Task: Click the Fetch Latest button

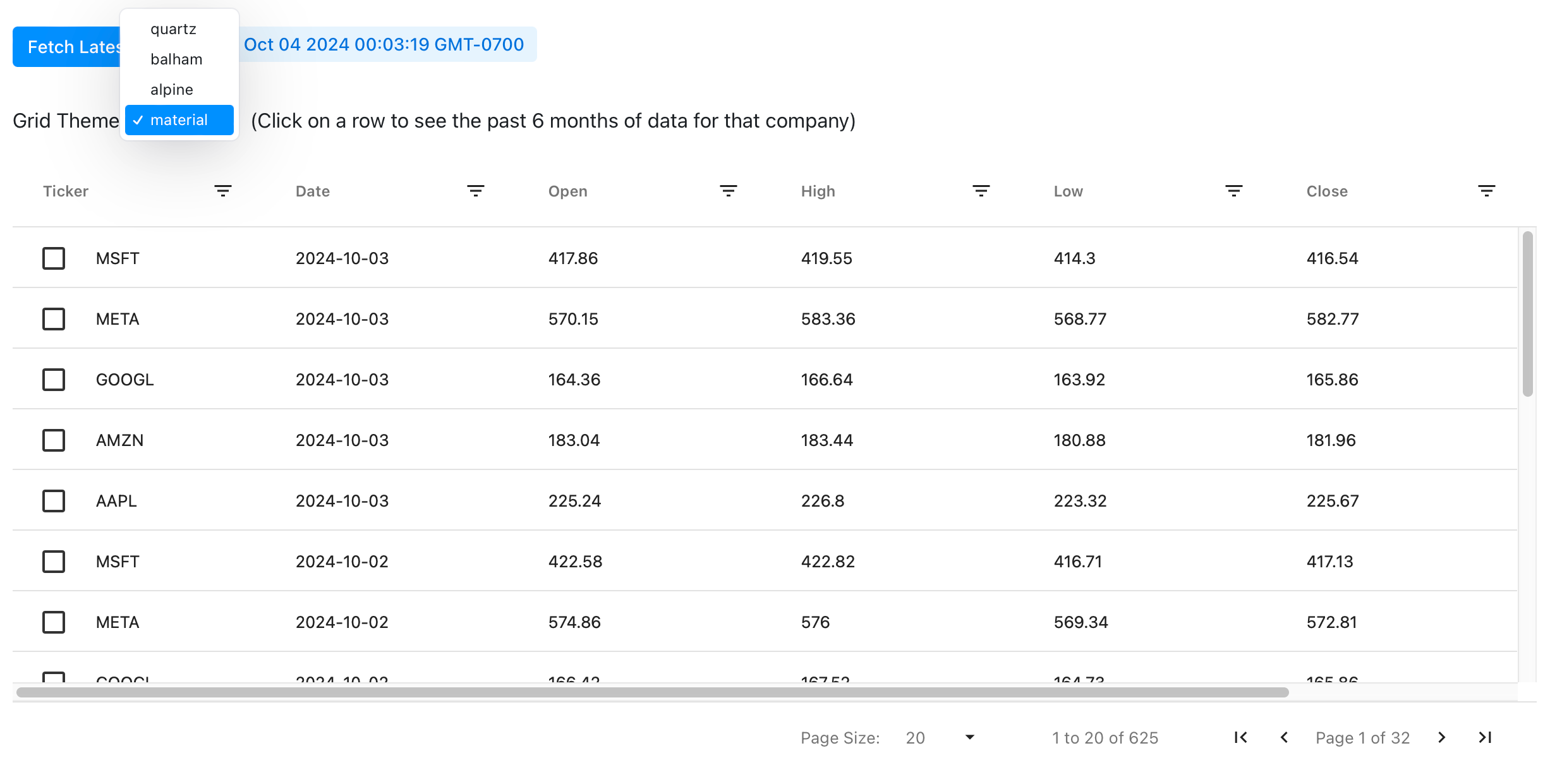Action: coord(66,47)
